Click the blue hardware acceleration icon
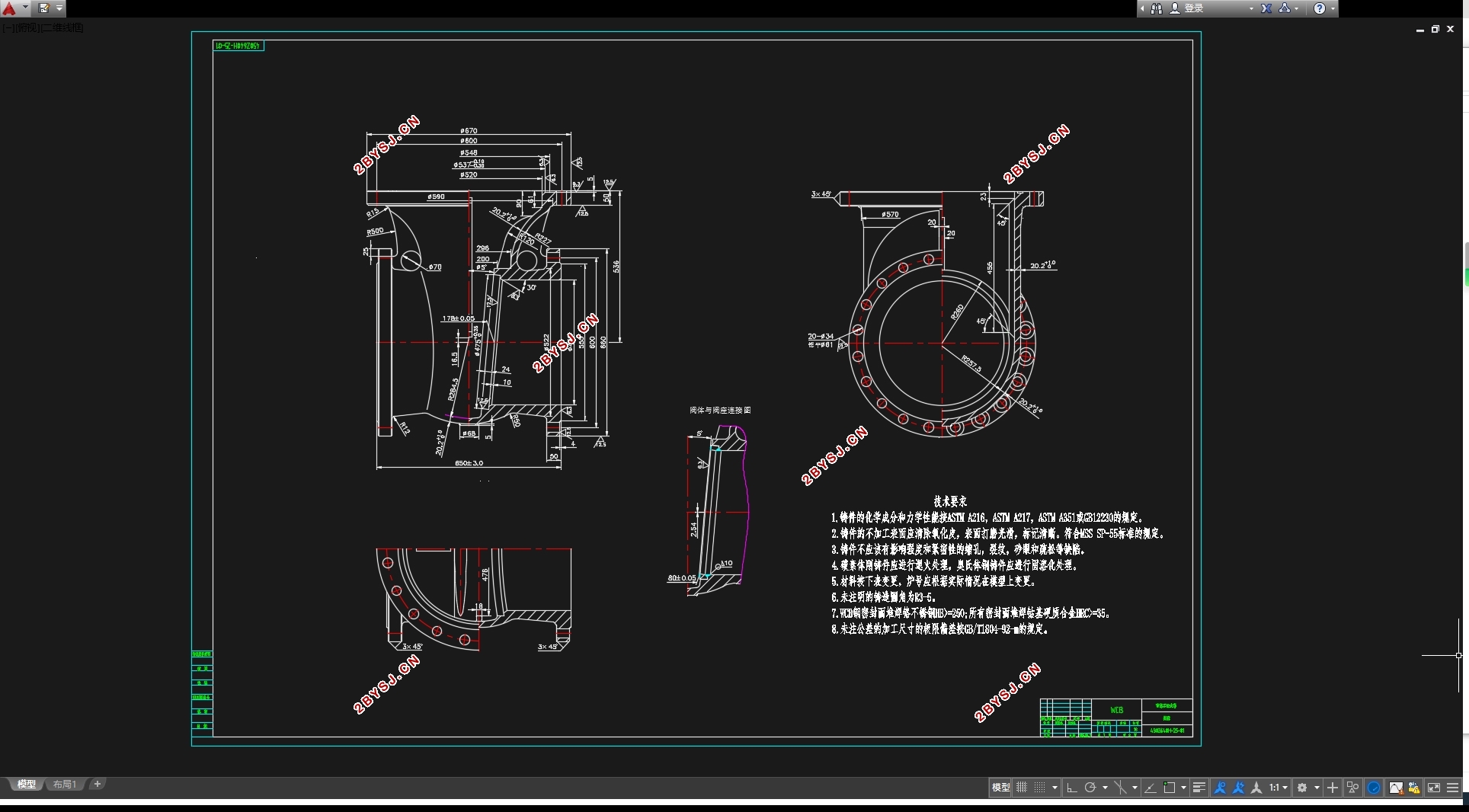Screen dimensions: 1469x812 tap(1374, 788)
